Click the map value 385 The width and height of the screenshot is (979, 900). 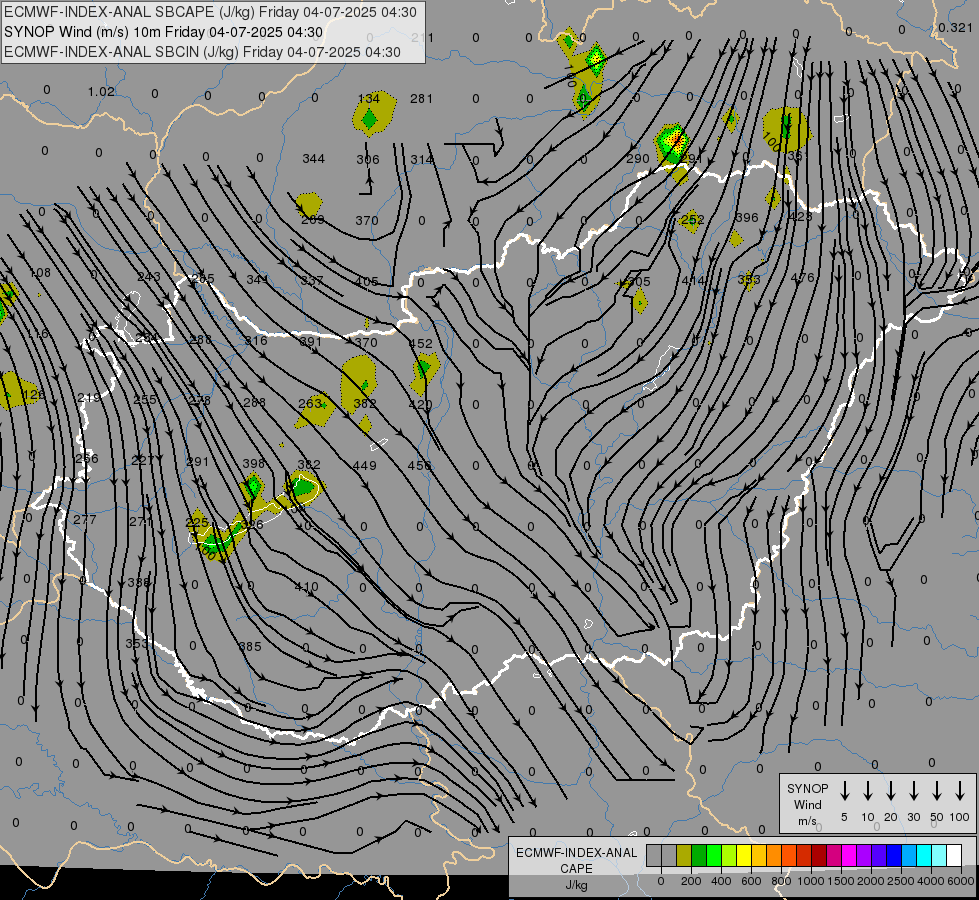[250, 646]
